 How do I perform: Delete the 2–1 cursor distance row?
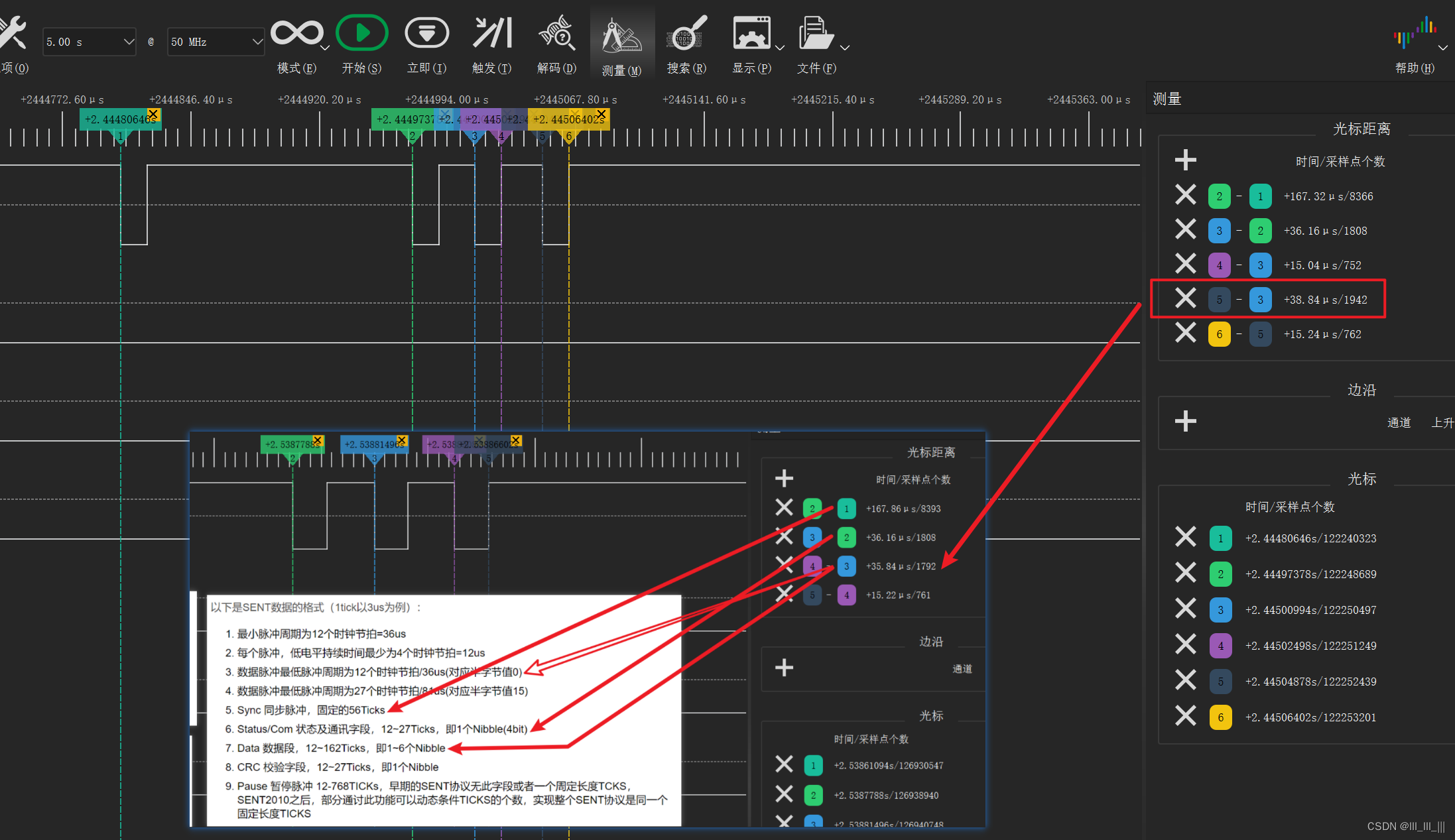pyautogui.click(x=1185, y=196)
